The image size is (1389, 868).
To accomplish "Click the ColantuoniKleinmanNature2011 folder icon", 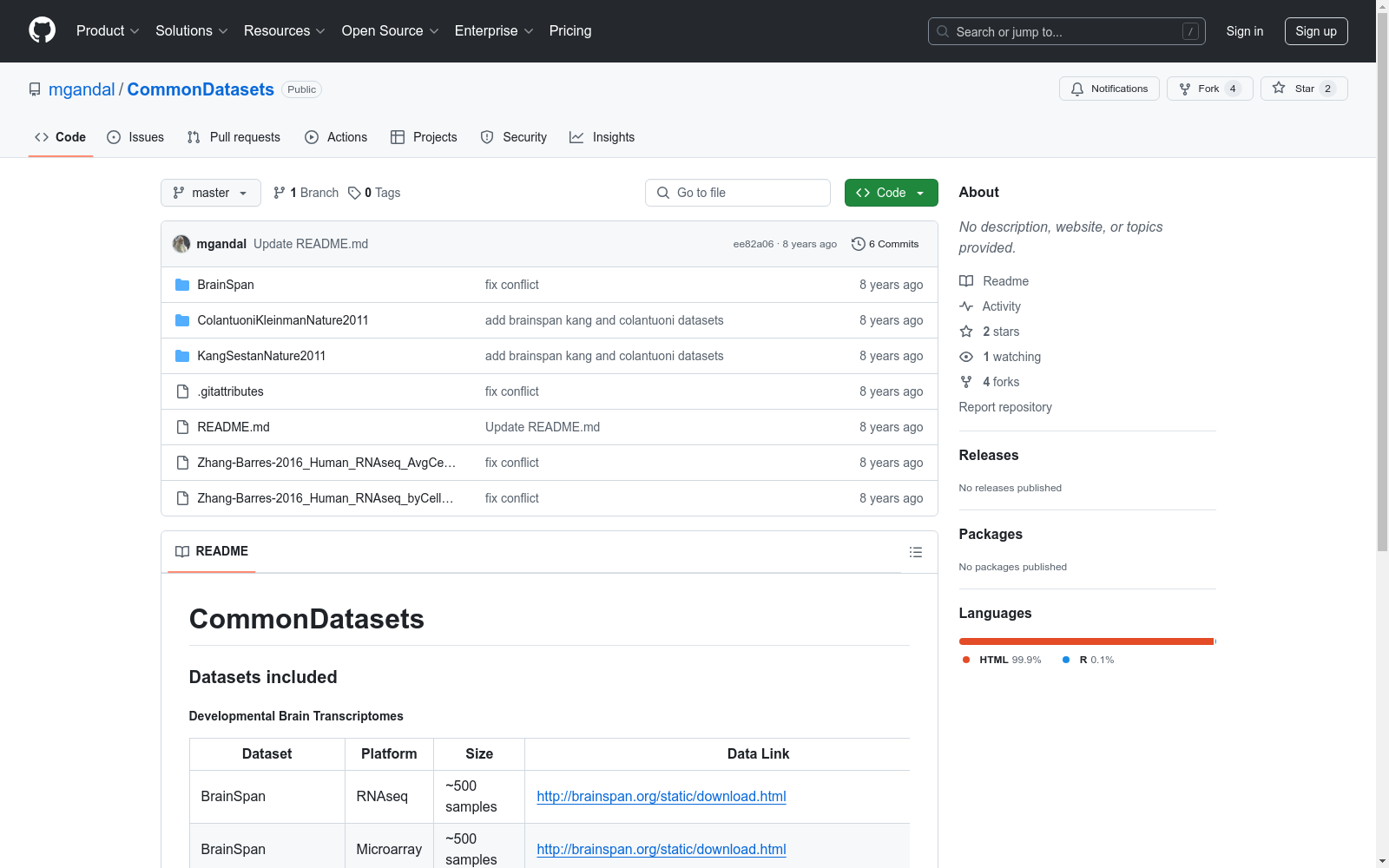I will point(182,320).
